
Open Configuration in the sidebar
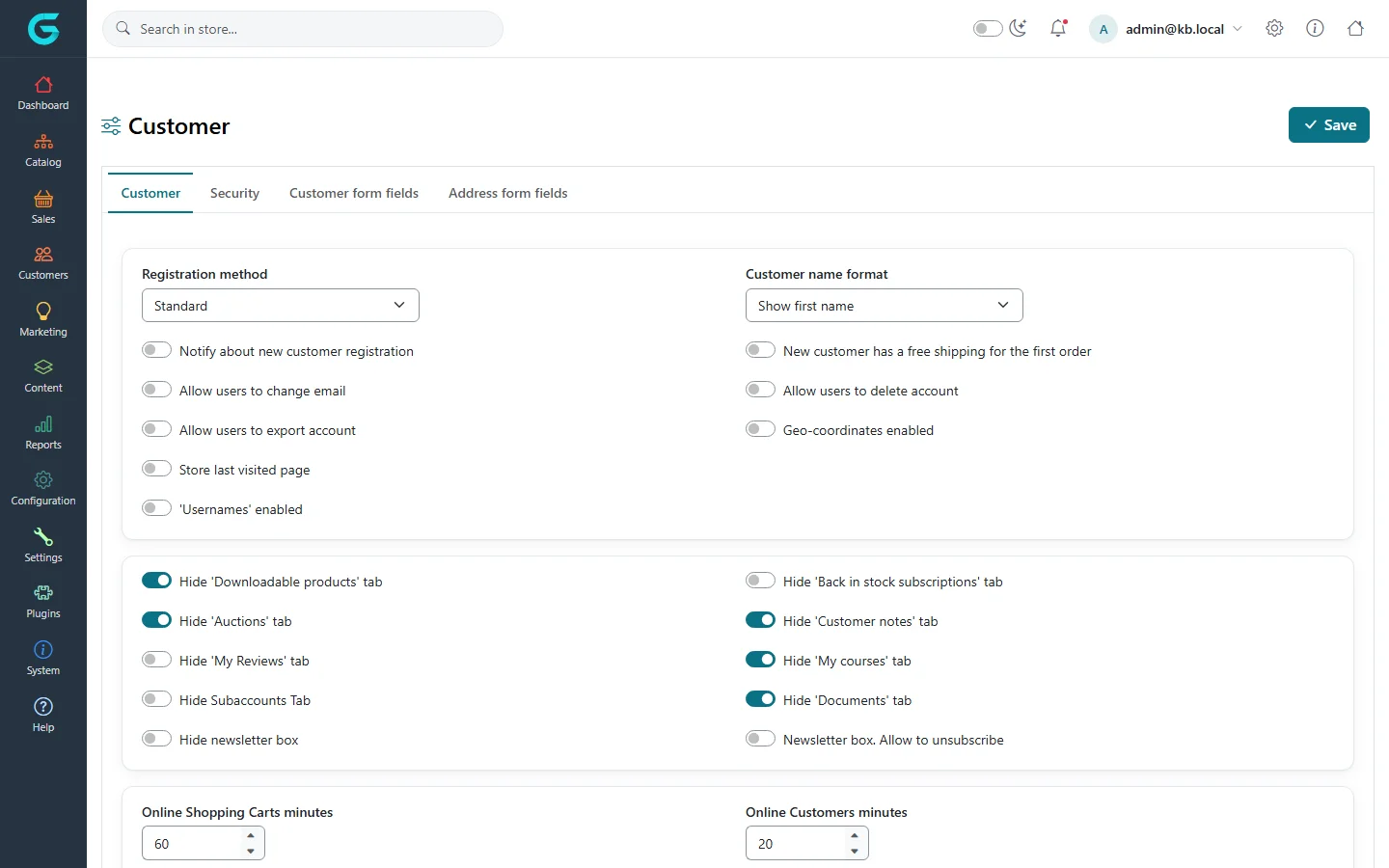tap(43, 489)
